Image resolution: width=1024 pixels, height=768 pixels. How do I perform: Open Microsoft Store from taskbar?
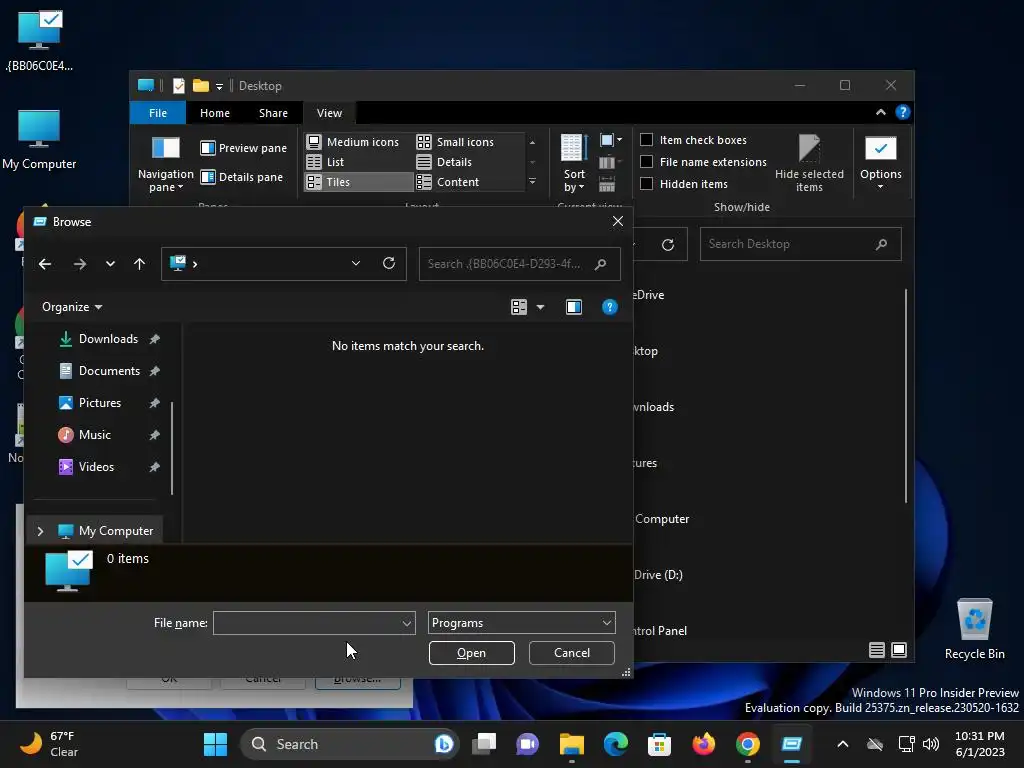[660, 744]
